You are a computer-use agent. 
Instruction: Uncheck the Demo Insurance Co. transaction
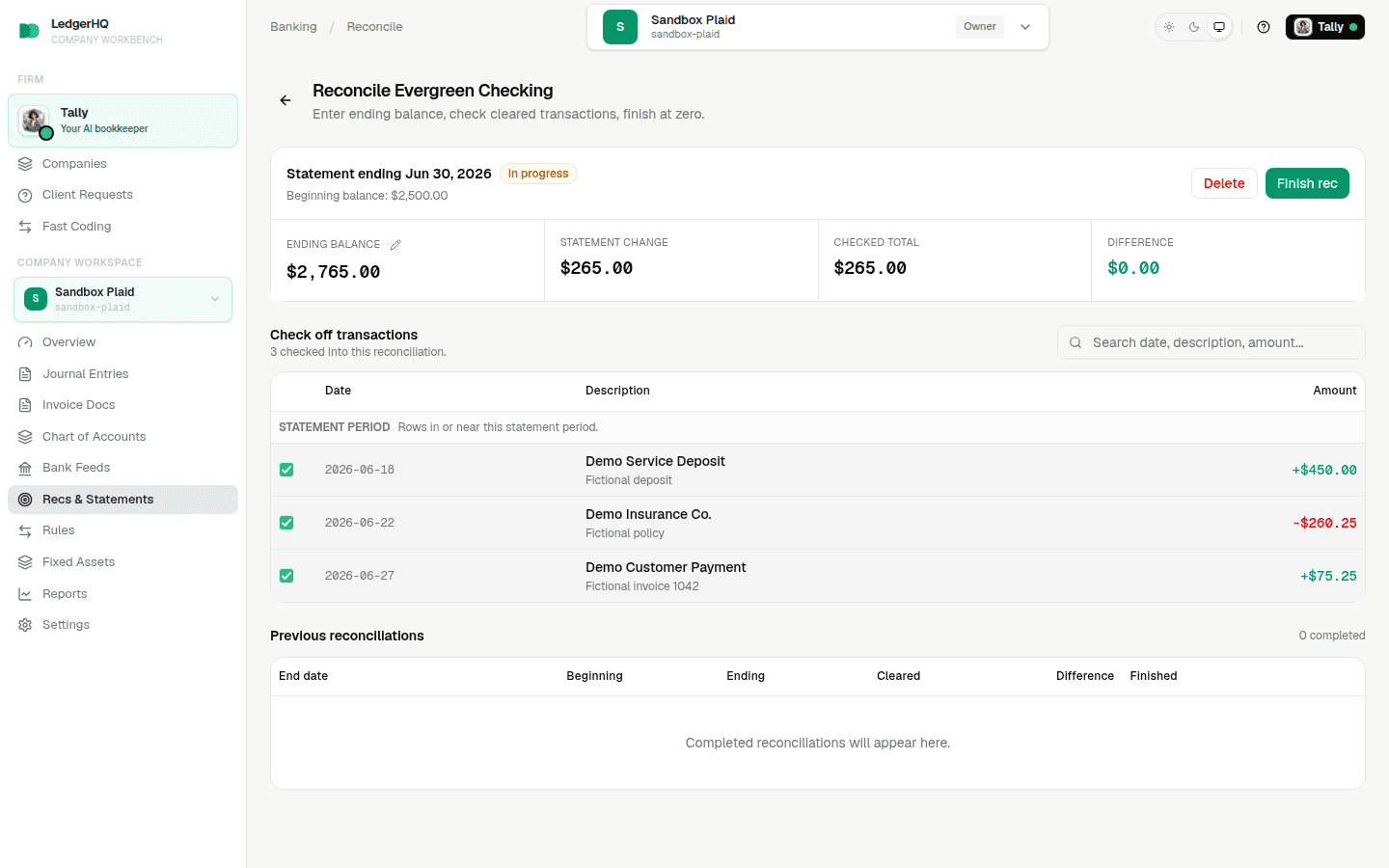(286, 523)
